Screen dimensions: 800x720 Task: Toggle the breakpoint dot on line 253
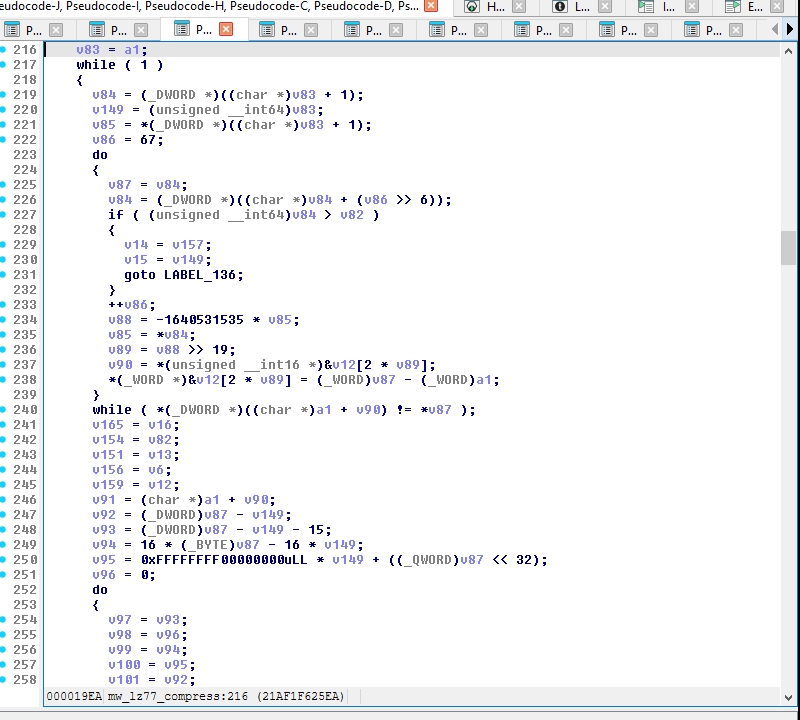click(5, 604)
